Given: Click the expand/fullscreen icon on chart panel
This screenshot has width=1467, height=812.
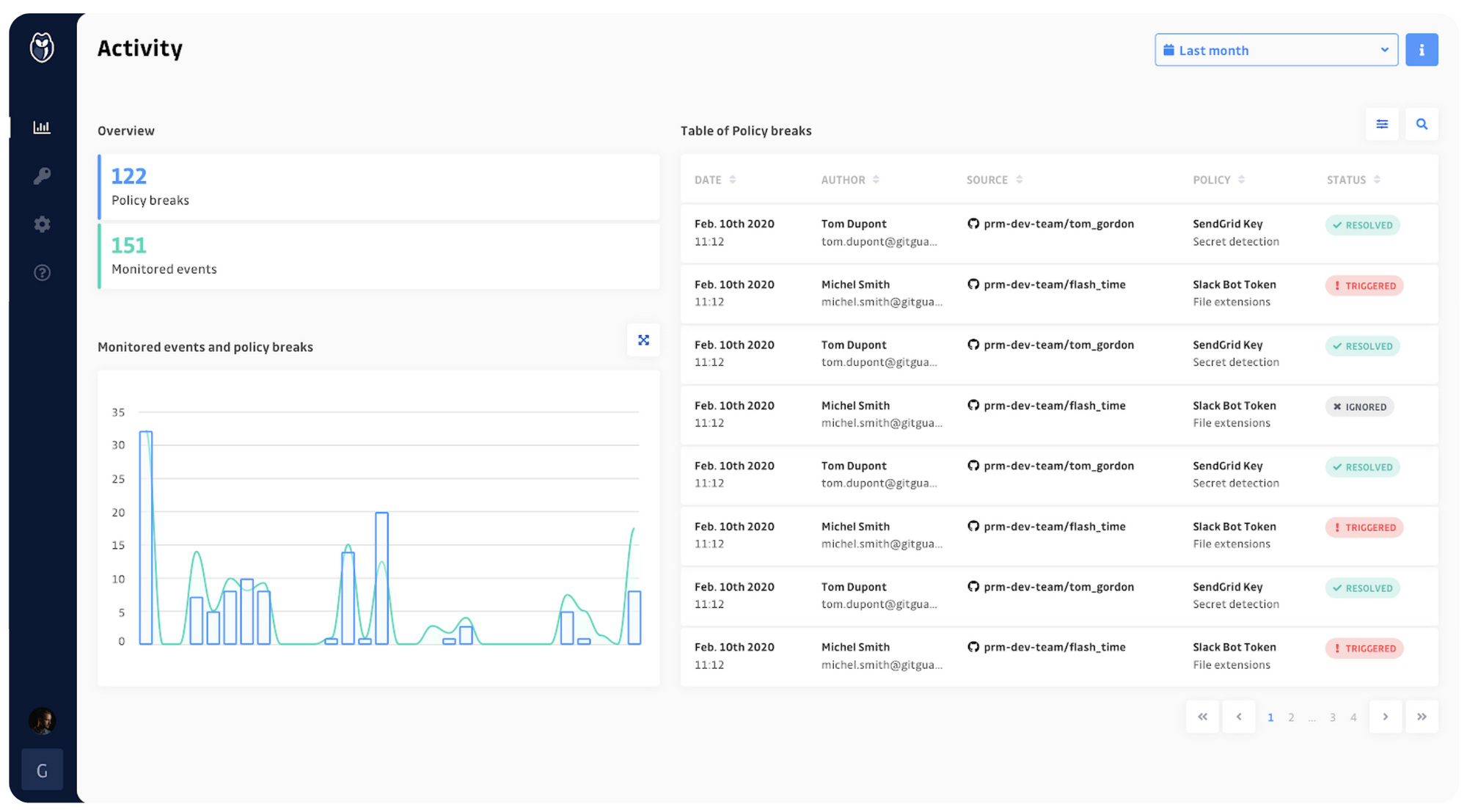Looking at the screenshot, I should pyautogui.click(x=643, y=340).
